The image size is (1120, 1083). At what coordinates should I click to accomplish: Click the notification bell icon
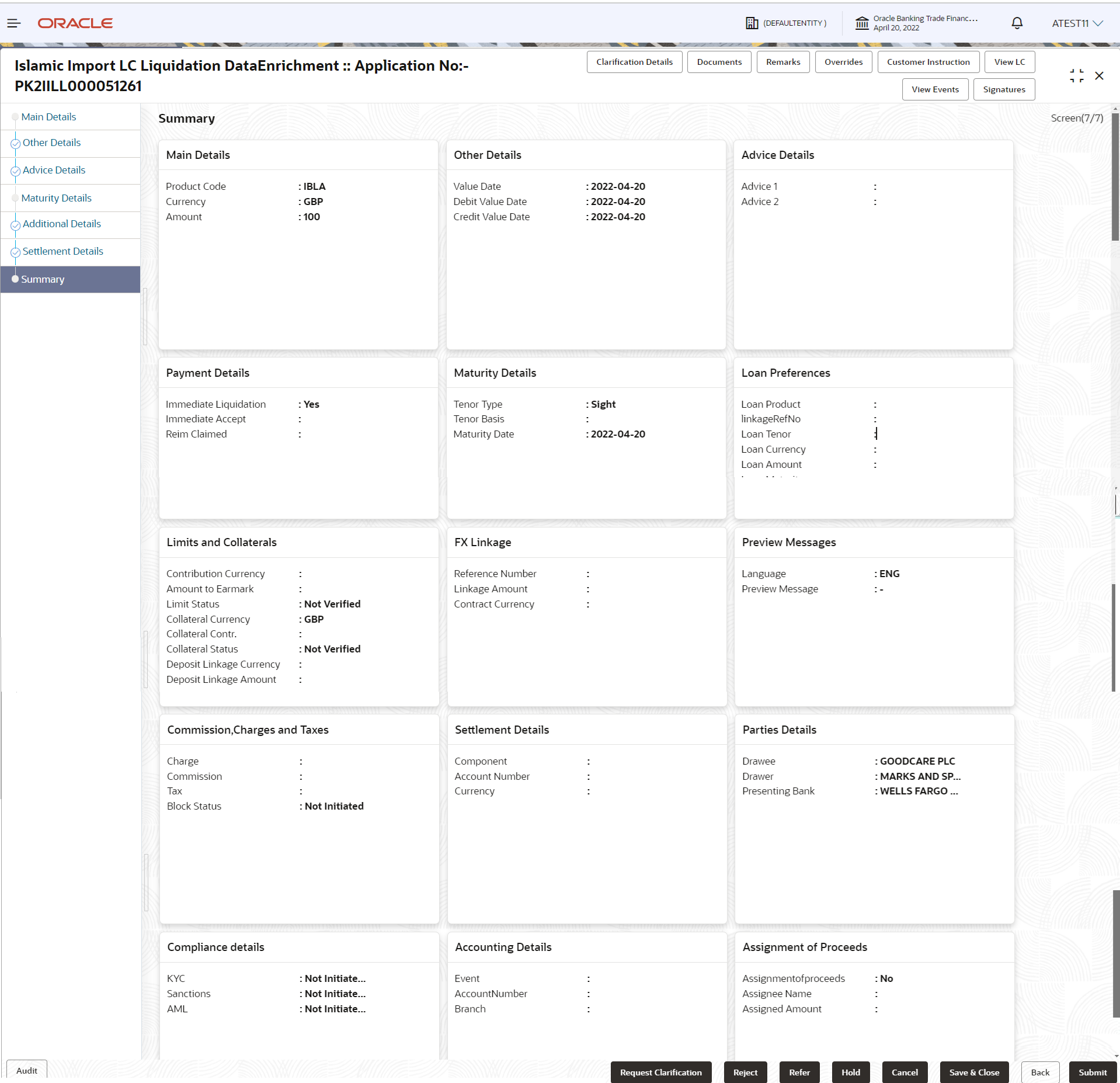point(1017,23)
